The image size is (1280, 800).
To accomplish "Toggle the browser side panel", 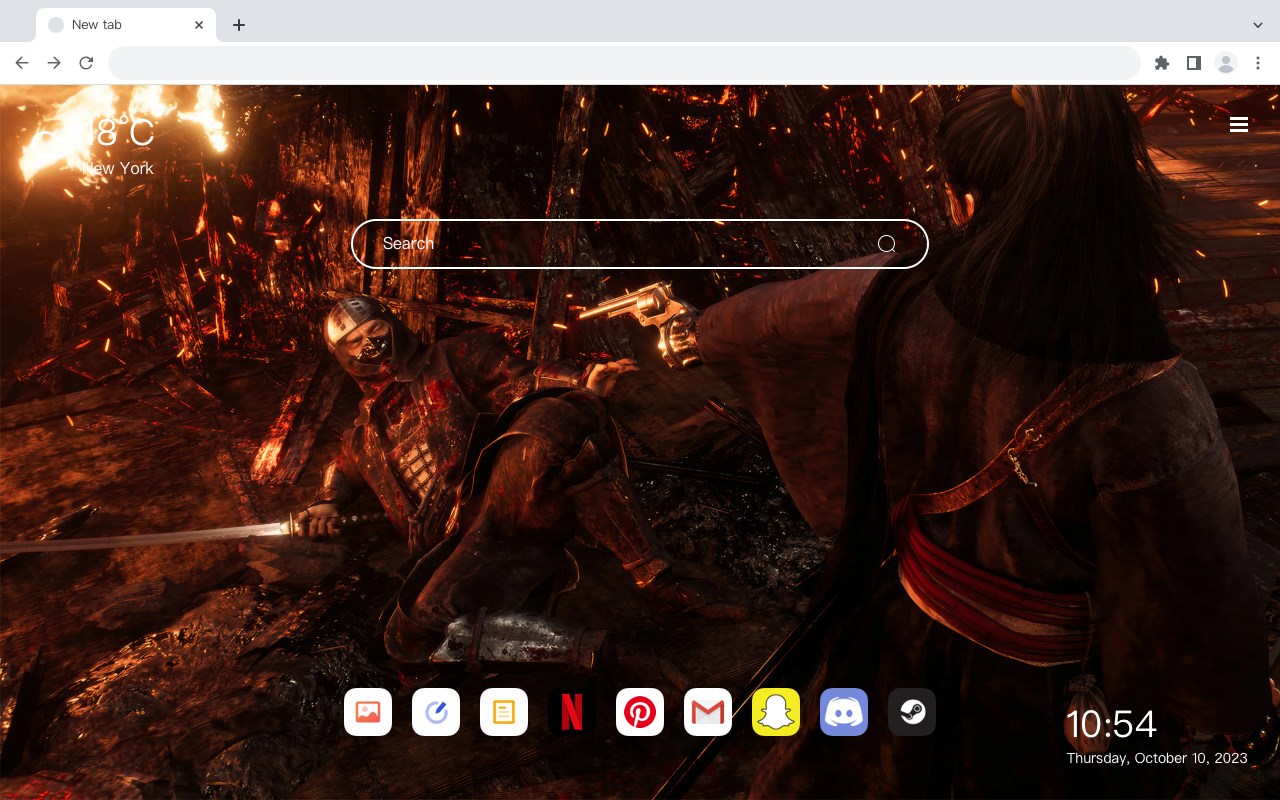I will [x=1193, y=63].
